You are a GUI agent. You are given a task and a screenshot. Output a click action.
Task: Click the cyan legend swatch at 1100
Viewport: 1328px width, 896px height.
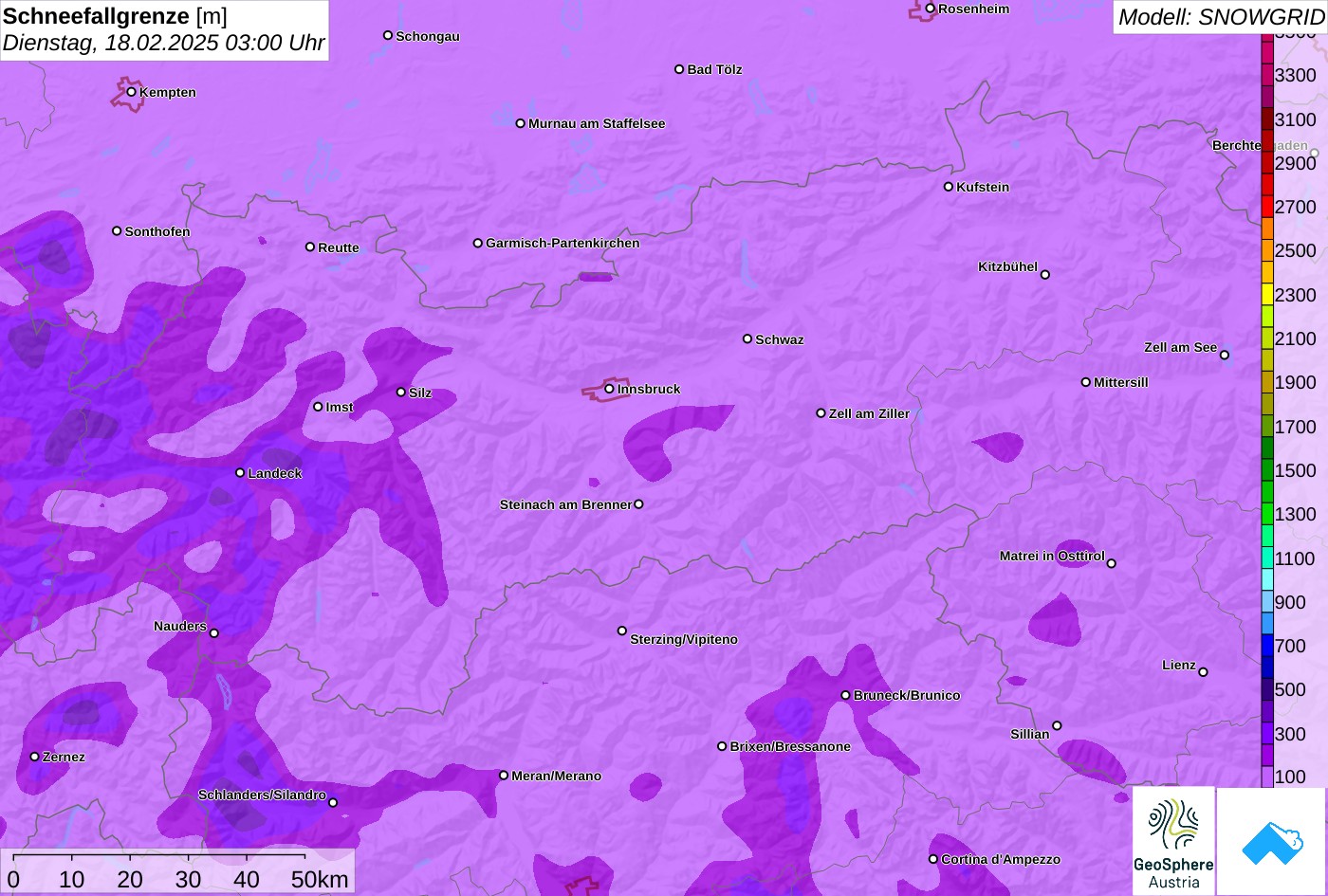click(1267, 558)
